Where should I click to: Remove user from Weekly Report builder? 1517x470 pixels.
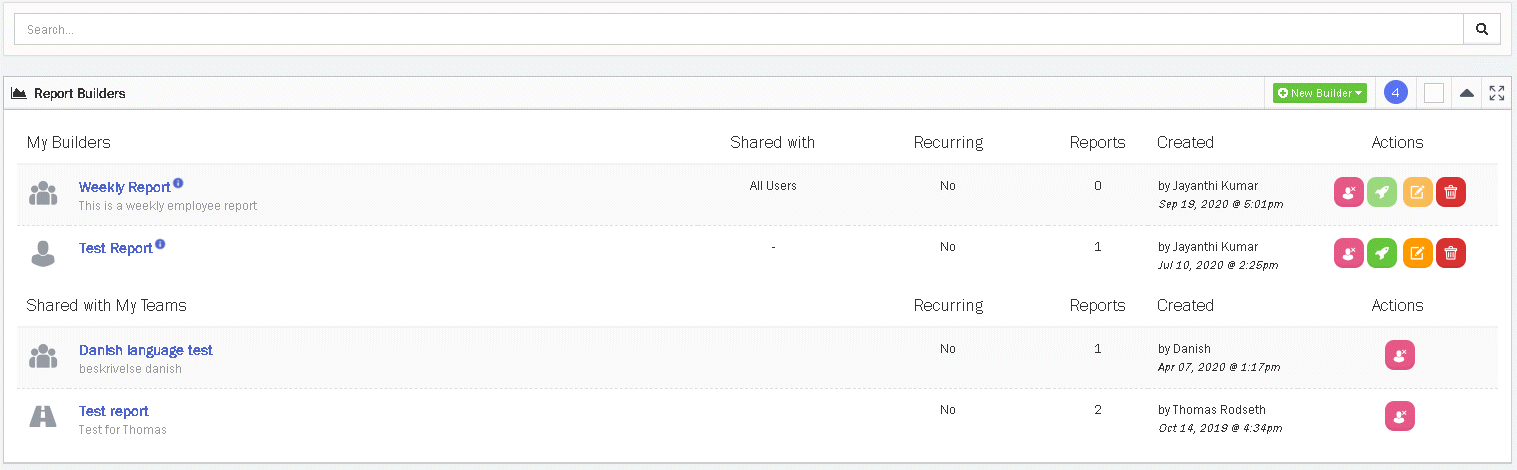(1348, 192)
